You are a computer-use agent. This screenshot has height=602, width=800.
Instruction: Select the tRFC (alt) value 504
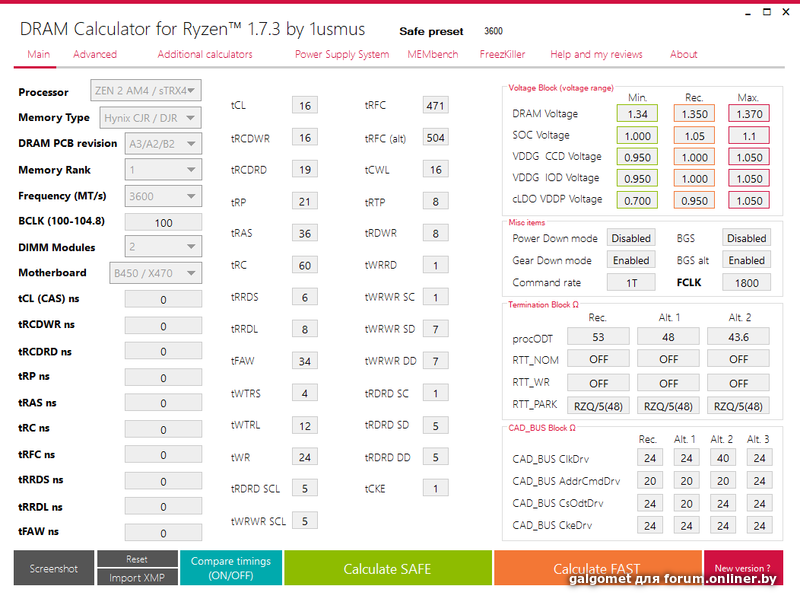pyautogui.click(x=435, y=138)
